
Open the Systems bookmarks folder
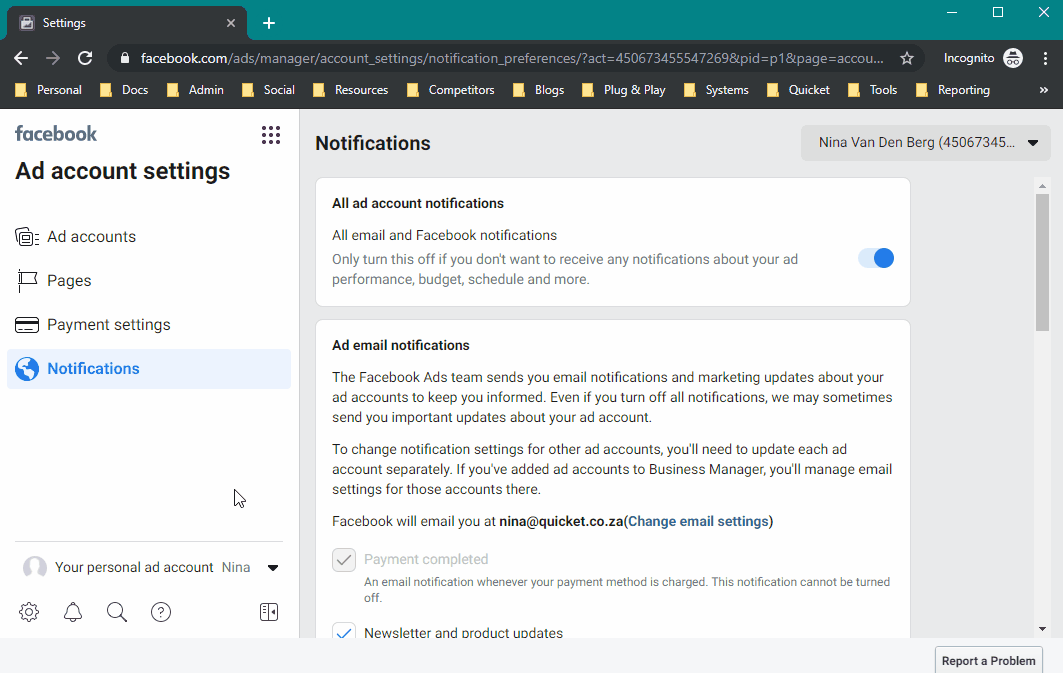(717, 90)
